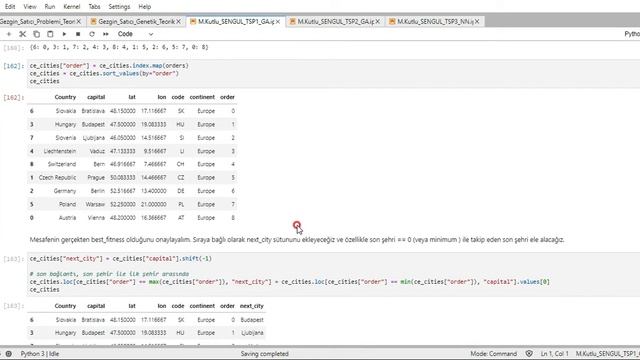Image resolution: width=640 pixels, height=360 pixels.
Task: Open the Settings menu
Action: pyautogui.click(x=119, y=7)
